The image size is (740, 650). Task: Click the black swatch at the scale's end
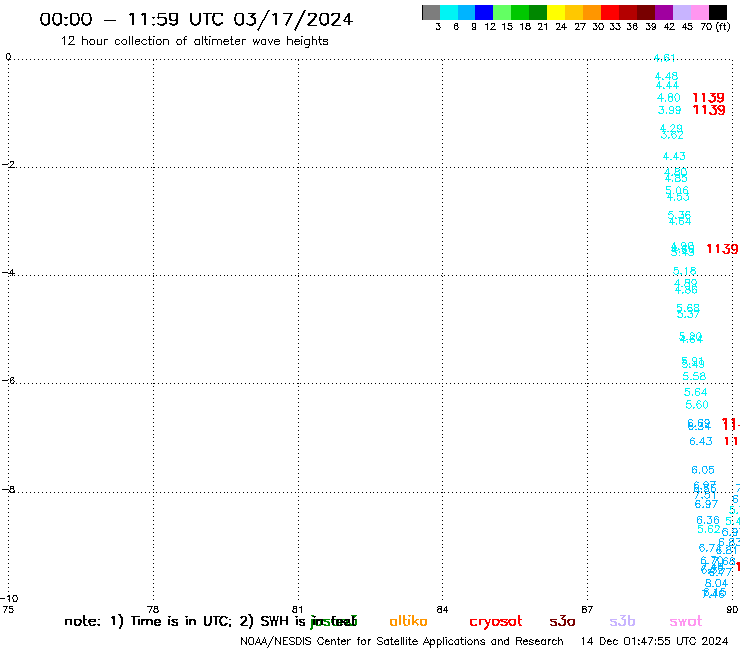[718, 12]
